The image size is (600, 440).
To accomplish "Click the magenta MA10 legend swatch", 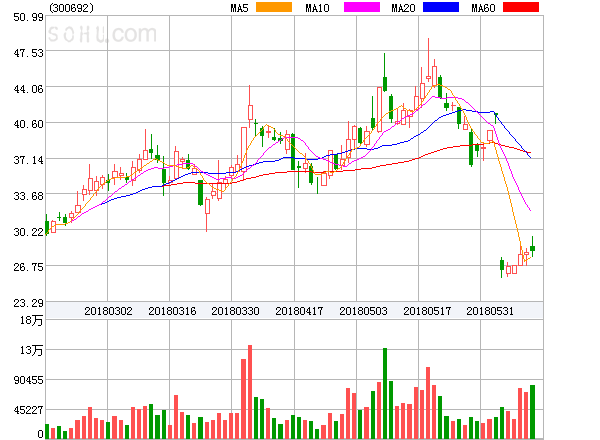I will [x=362, y=7].
